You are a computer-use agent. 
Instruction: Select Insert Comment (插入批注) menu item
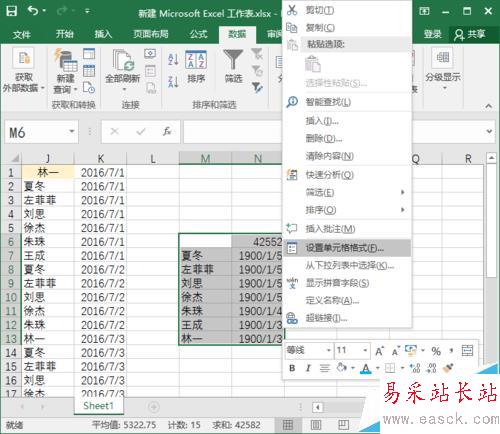[347, 229]
